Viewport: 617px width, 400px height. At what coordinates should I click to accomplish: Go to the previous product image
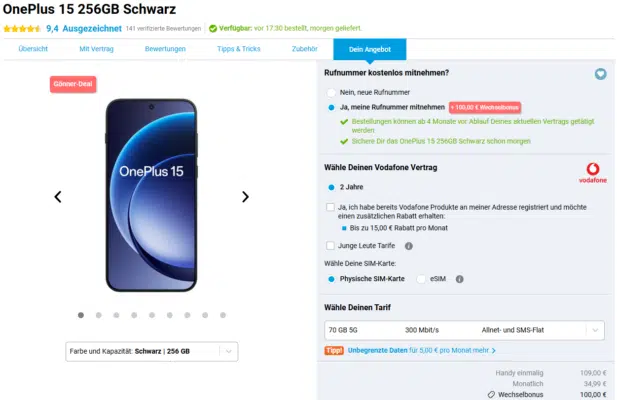point(58,197)
